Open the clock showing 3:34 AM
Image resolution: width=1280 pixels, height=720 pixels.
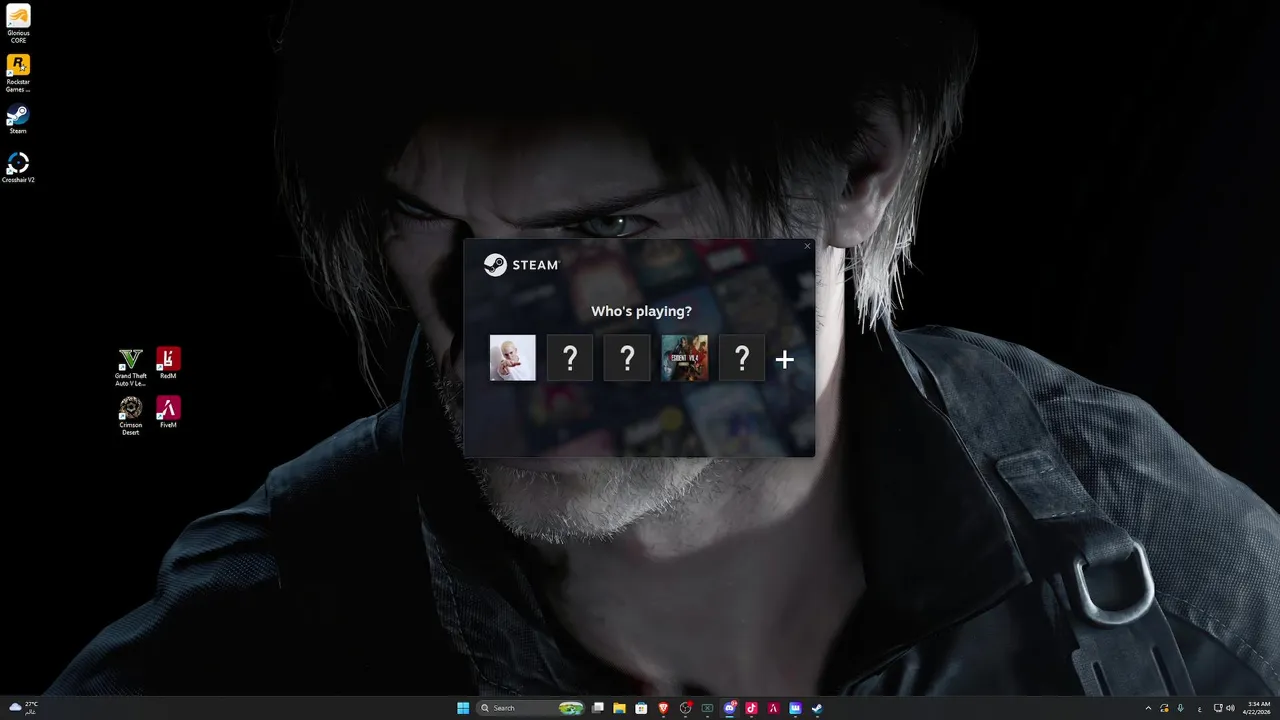(x=1258, y=708)
